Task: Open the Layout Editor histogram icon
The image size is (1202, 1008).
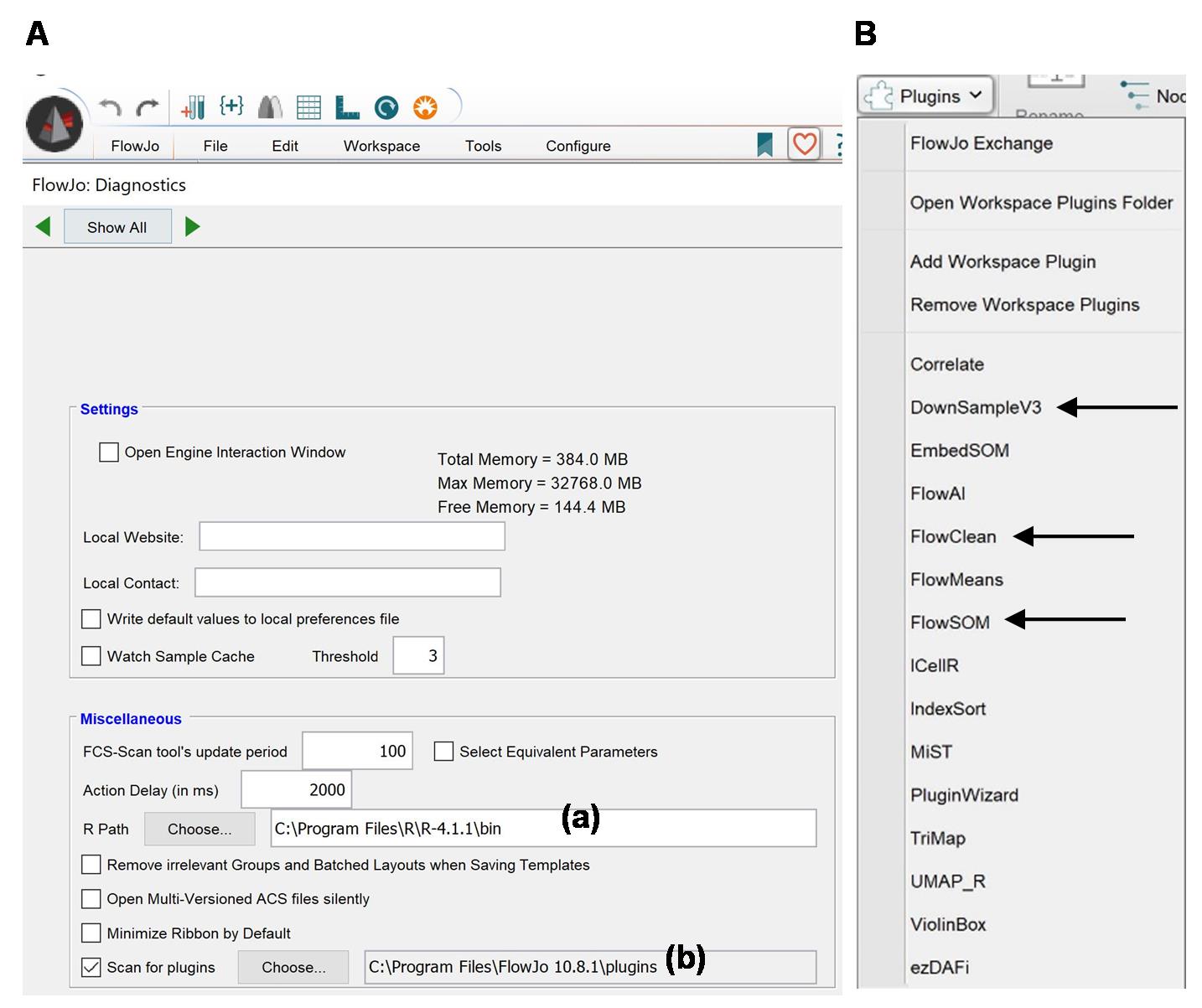Action: [x=270, y=106]
